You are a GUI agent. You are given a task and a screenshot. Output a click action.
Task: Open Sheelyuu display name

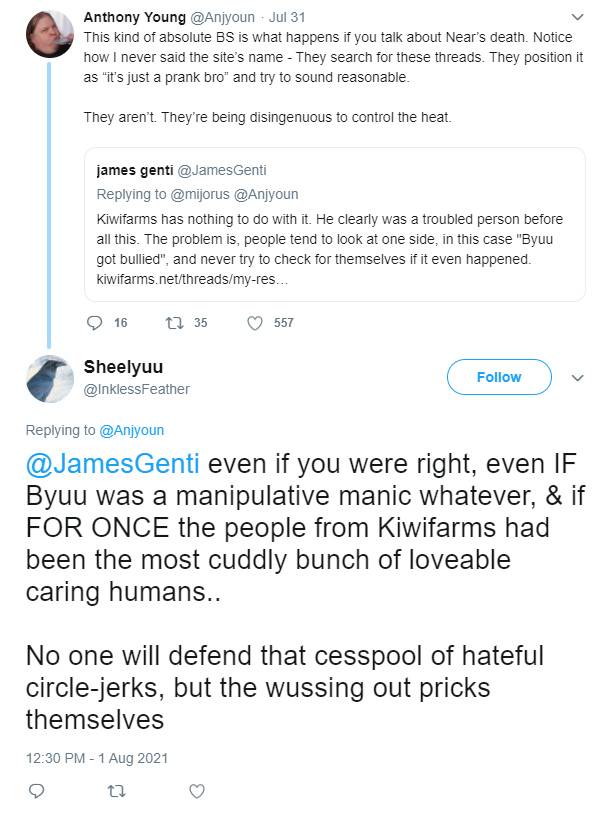[x=123, y=367]
